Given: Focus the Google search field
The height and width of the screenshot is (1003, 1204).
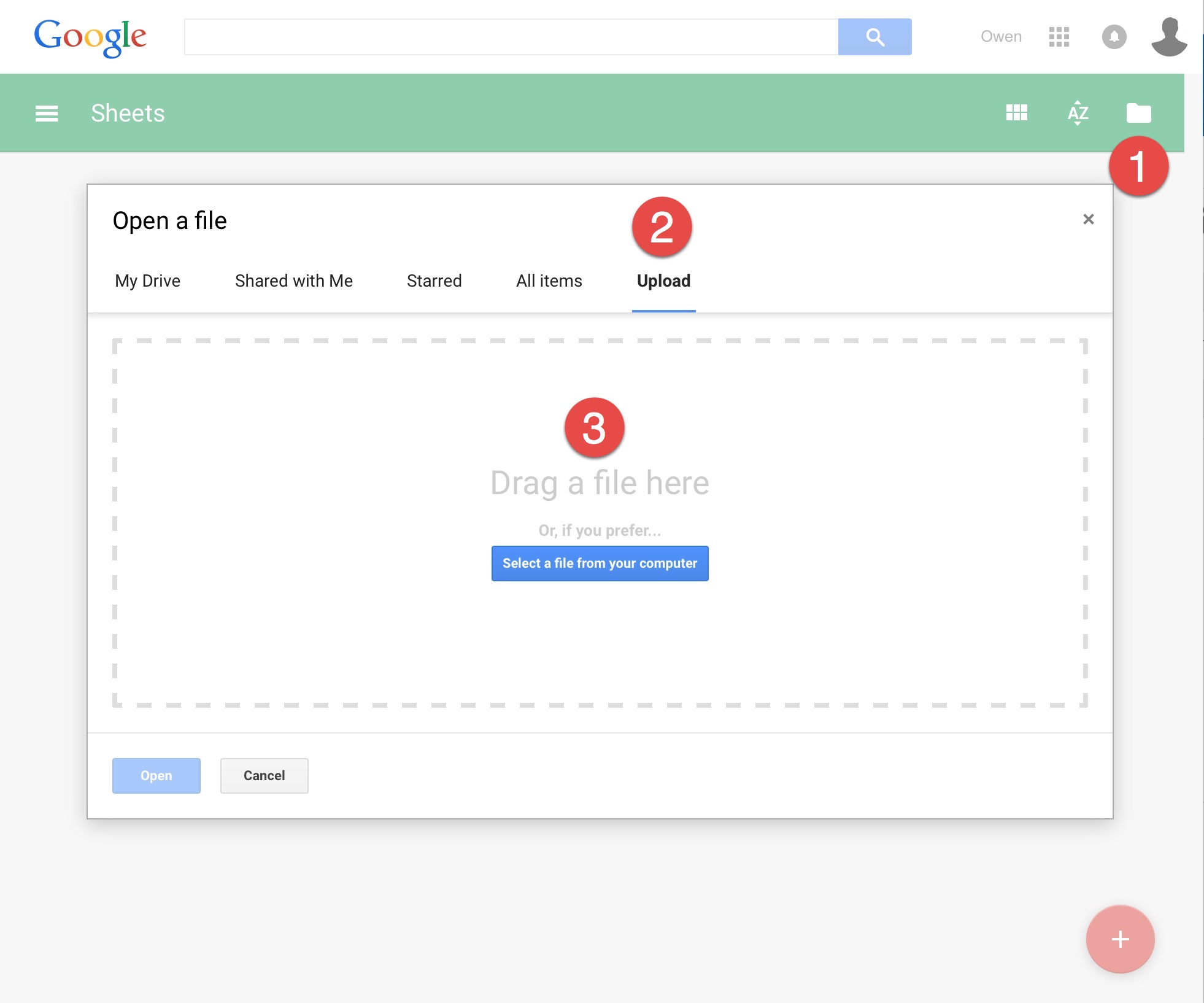Looking at the screenshot, I should 511,37.
